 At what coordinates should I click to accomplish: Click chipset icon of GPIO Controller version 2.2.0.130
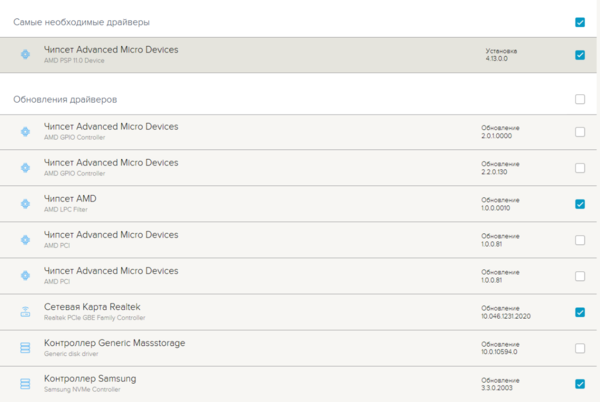click(26, 168)
